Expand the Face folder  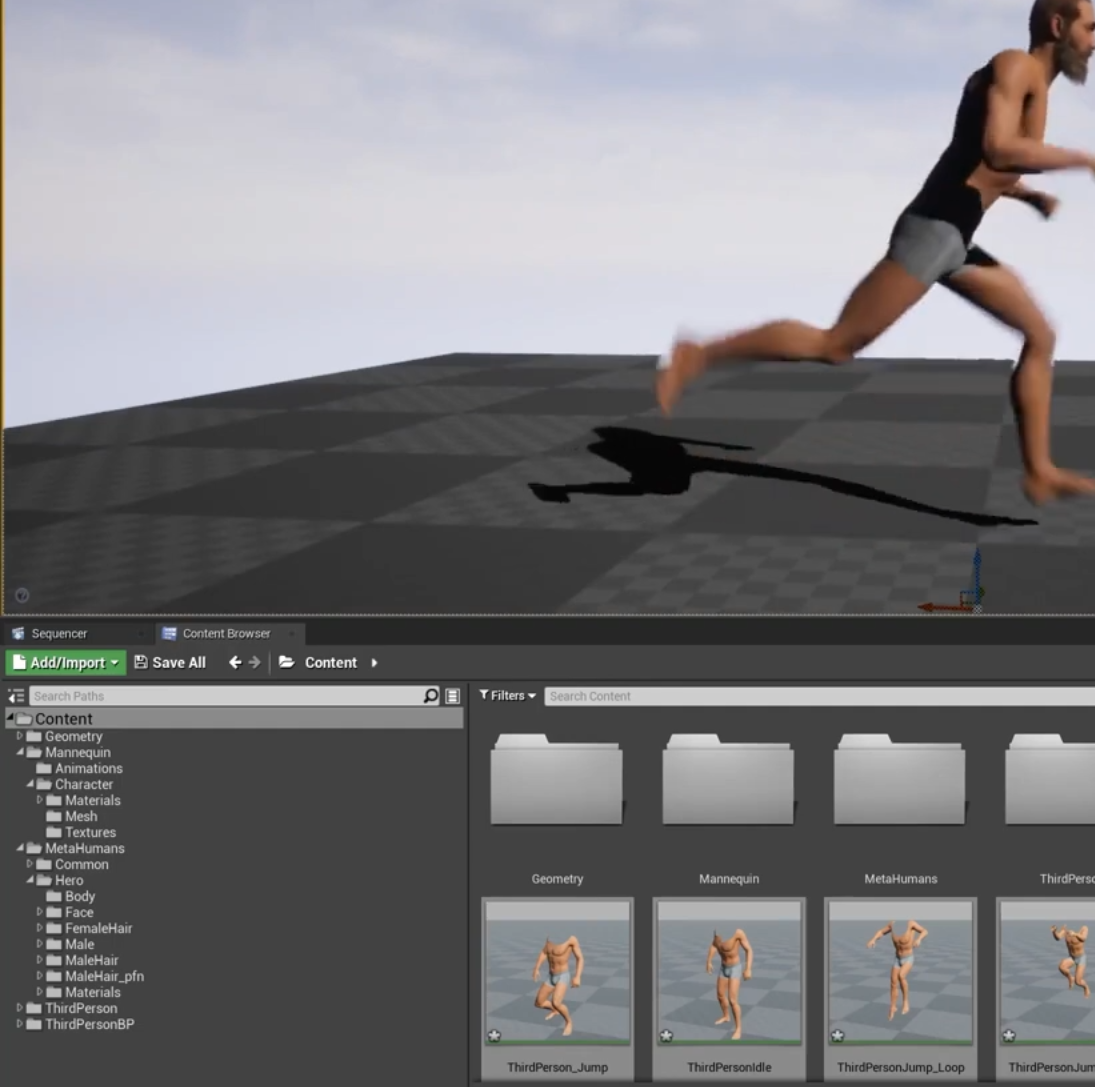click(40, 912)
